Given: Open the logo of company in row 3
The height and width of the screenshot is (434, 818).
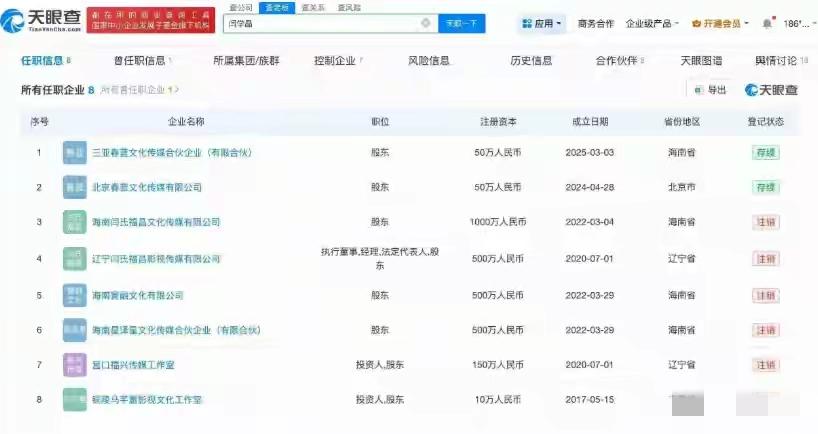Looking at the screenshot, I should (x=75, y=222).
